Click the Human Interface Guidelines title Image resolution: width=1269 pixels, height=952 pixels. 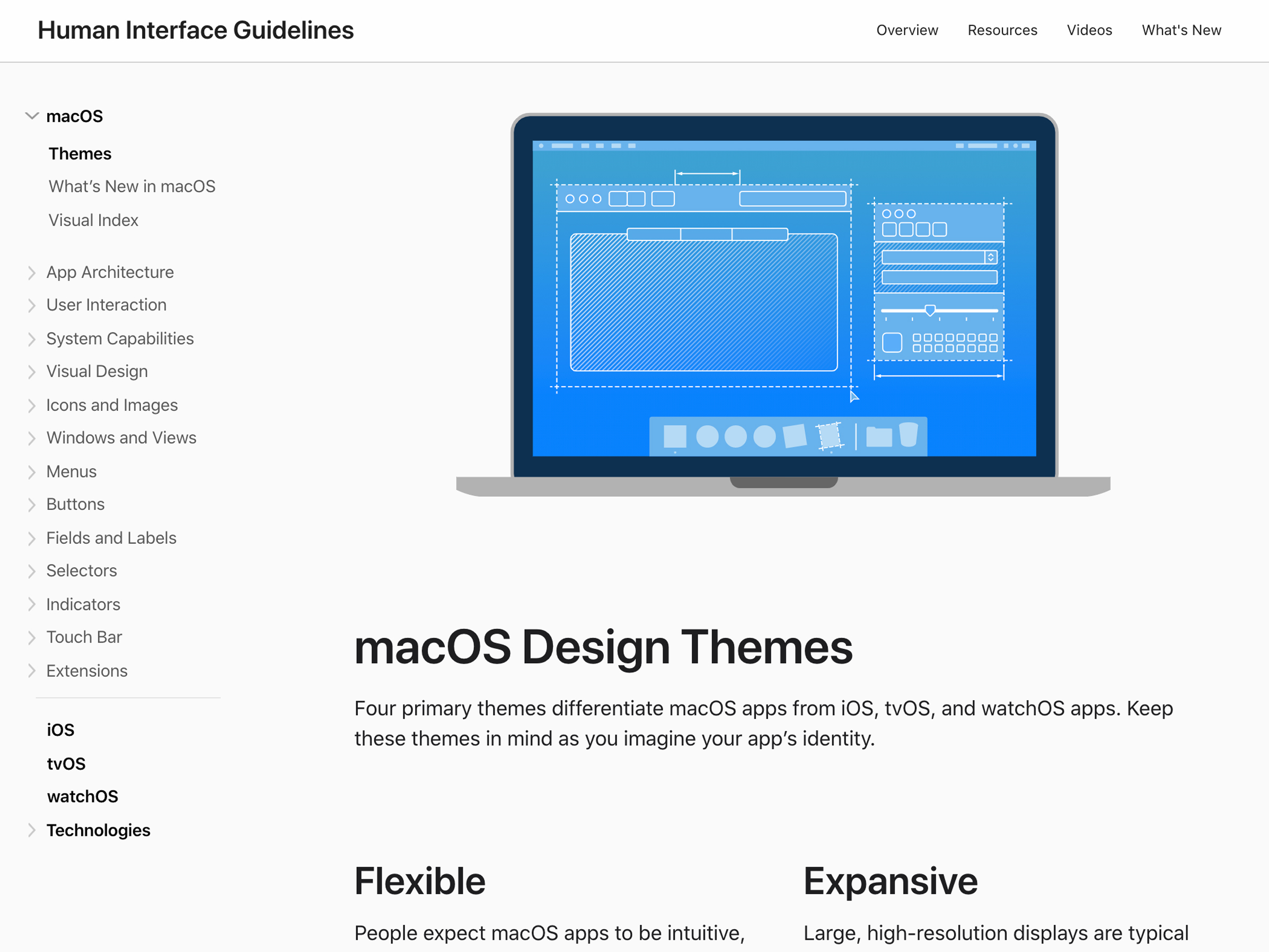tap(195, 30)
